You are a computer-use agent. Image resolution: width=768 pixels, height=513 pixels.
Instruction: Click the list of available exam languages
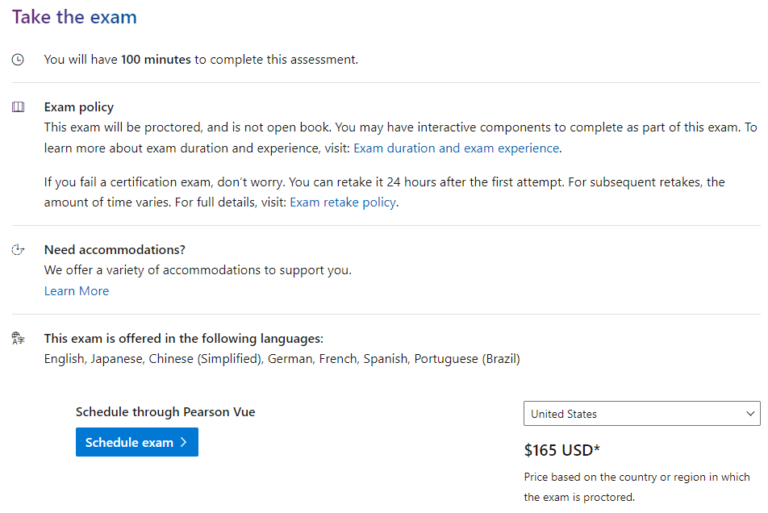tap(281, 358)
